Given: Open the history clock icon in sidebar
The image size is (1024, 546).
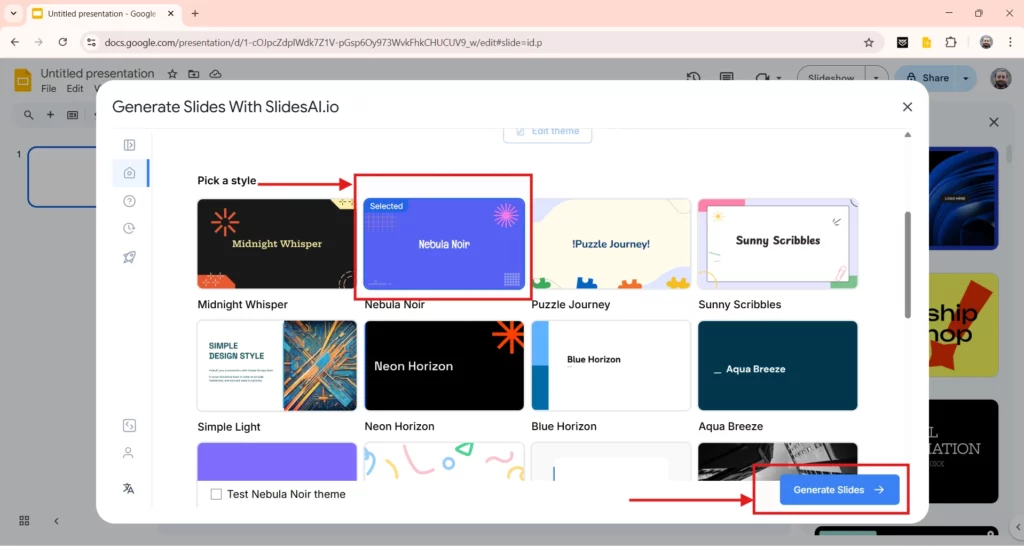Looking at the screenshot, I should (x=129, y=229).
